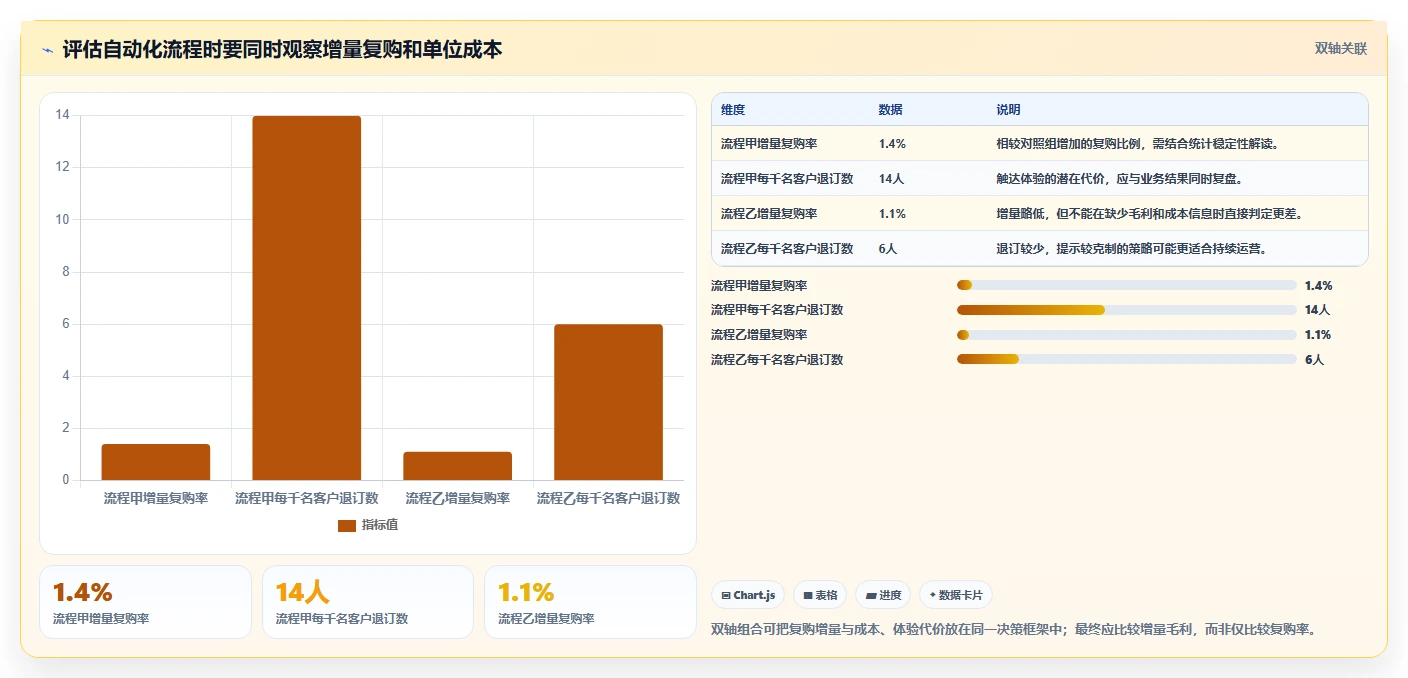Click progress value 6人
The image size is (1408, 678).
(x=1314, y=360)
